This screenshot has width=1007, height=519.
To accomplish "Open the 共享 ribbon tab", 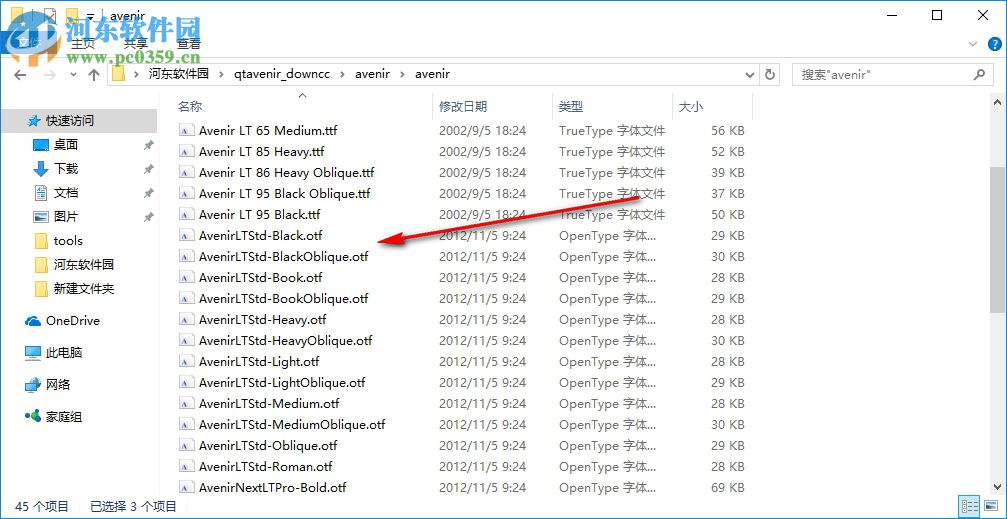I will click(136, 44).
